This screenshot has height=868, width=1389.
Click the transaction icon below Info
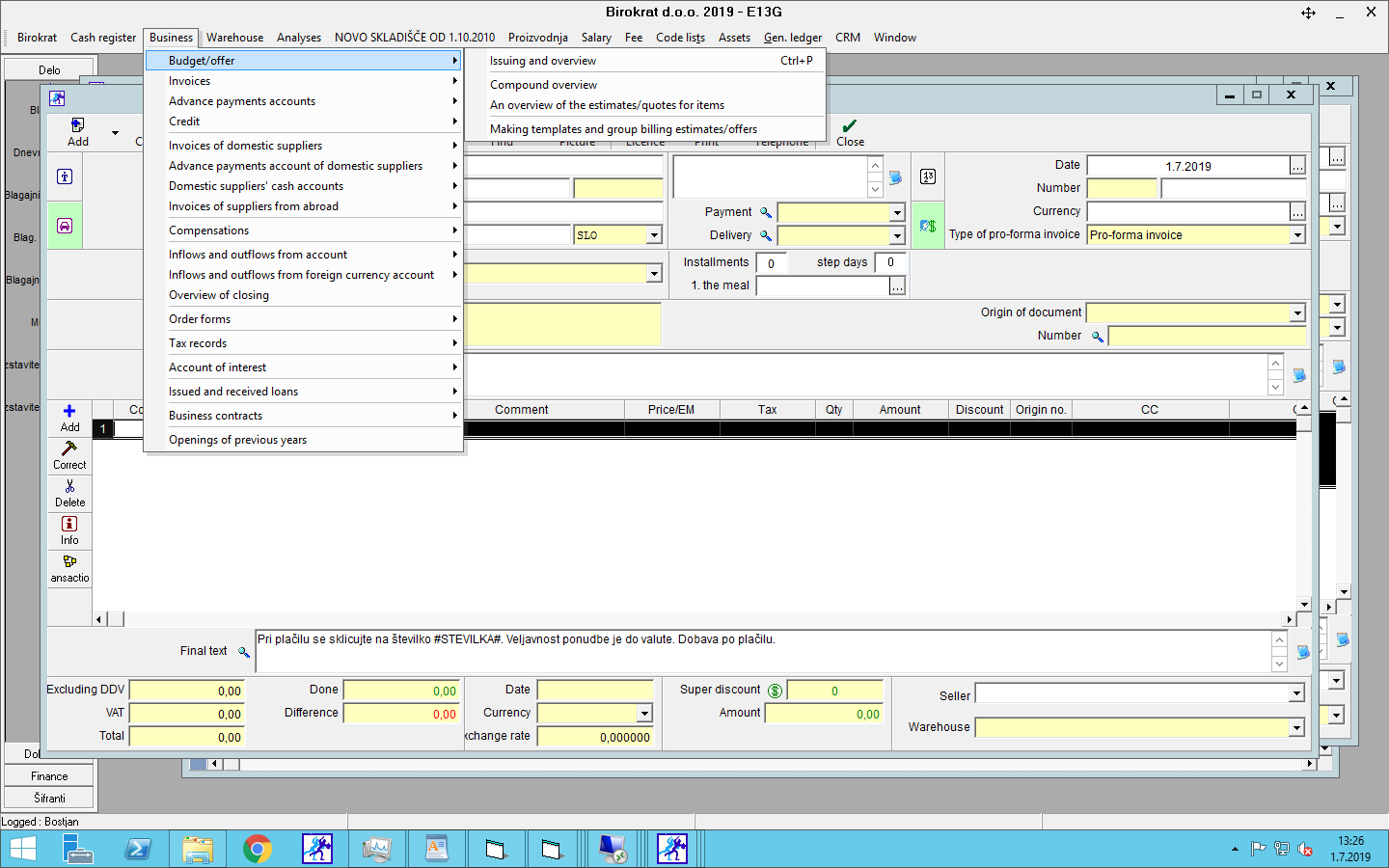[x=69, y=561]
